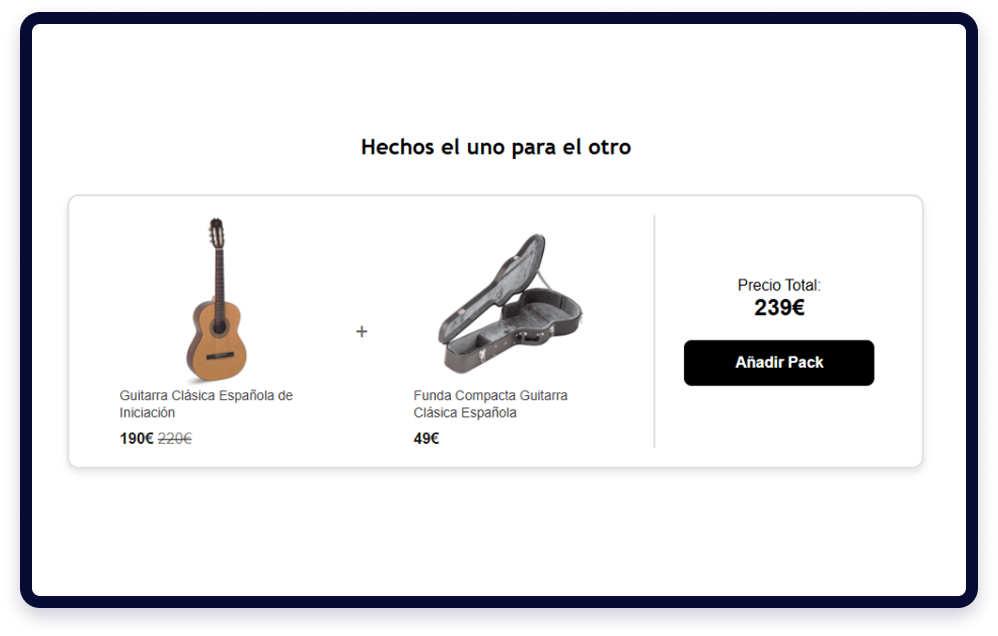The height and width of the screenshot is (636, 998).
Task: Select the 190€ discounted guitar price
Action: 136,439
